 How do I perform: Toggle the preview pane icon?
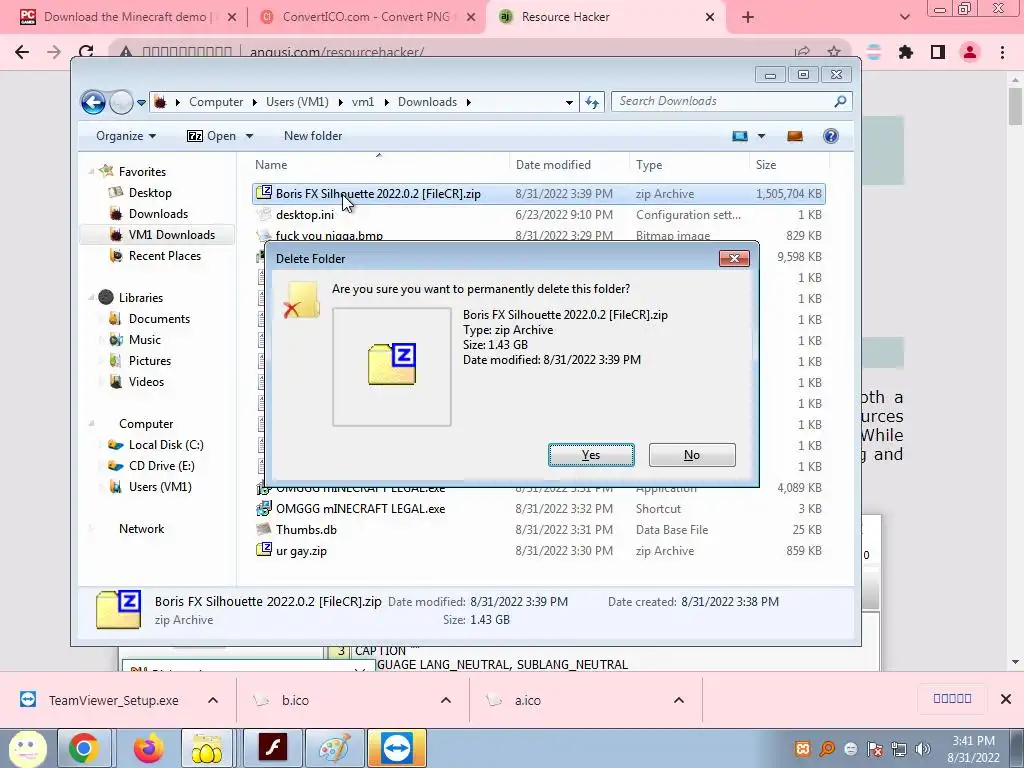[x=795, y=136]
